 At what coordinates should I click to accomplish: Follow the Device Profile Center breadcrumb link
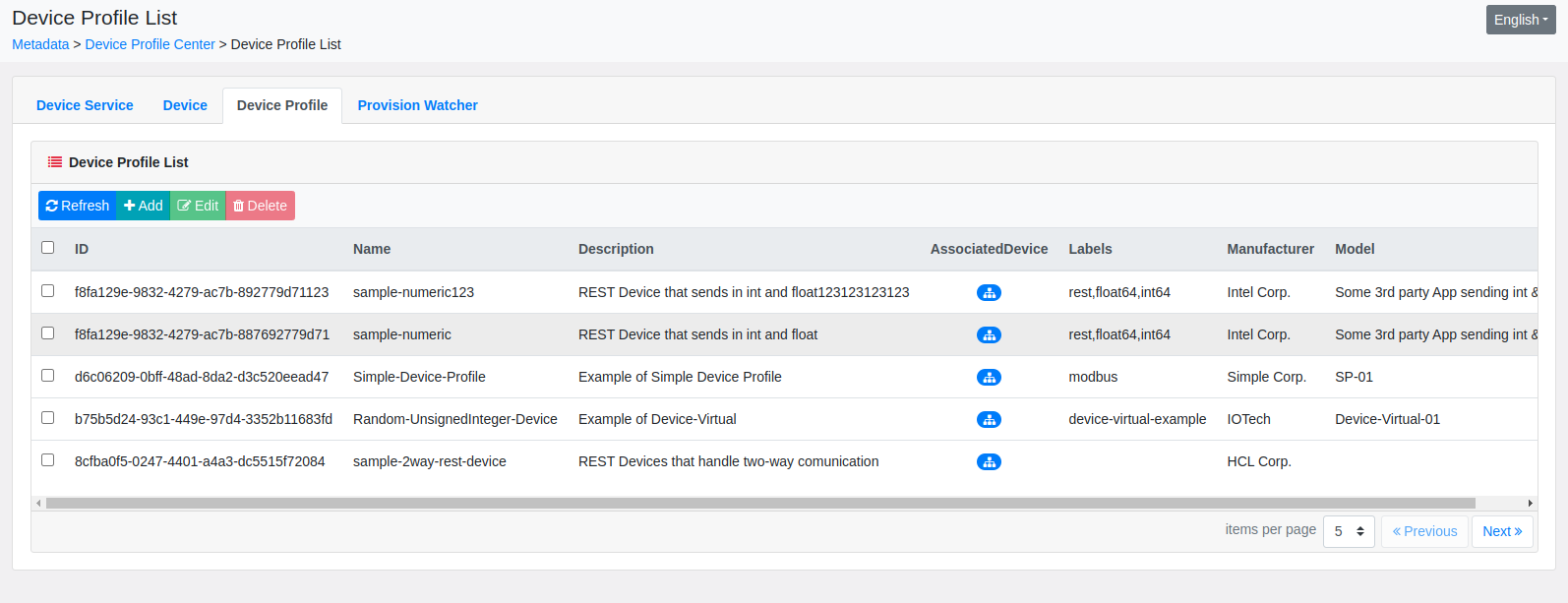(x=151, y=44)
